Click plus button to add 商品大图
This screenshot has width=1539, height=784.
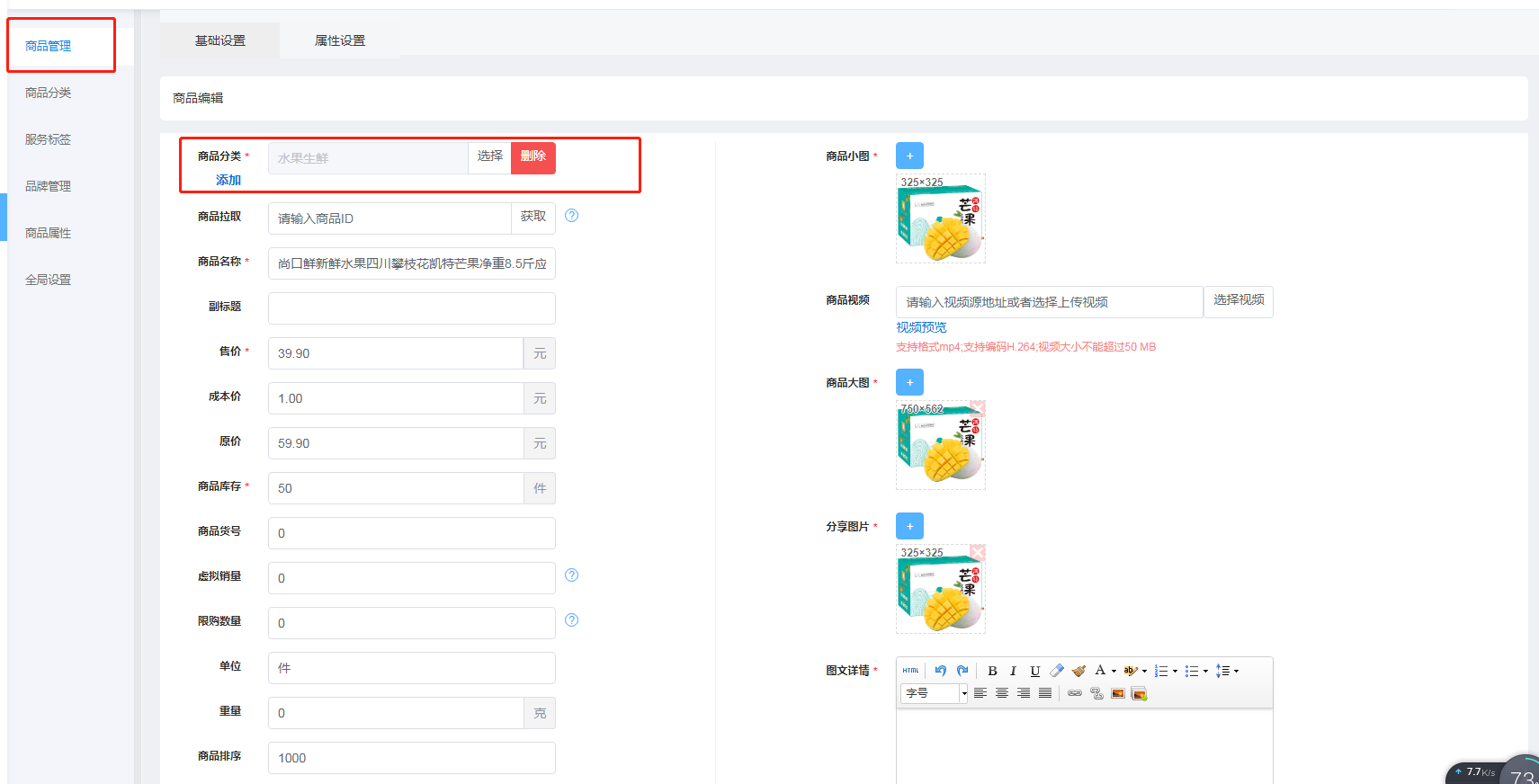coord(909,382)
